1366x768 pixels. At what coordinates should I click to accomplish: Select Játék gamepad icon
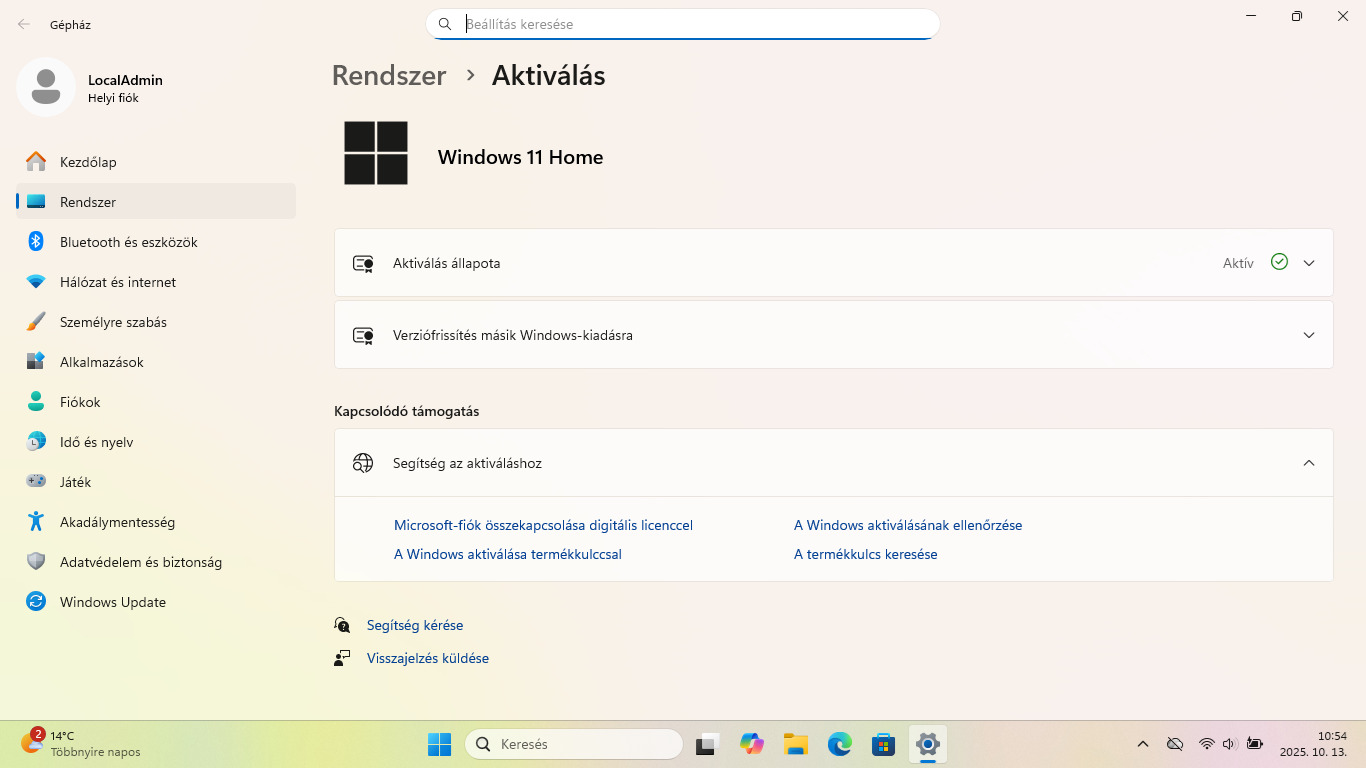[x=36, y=482]
